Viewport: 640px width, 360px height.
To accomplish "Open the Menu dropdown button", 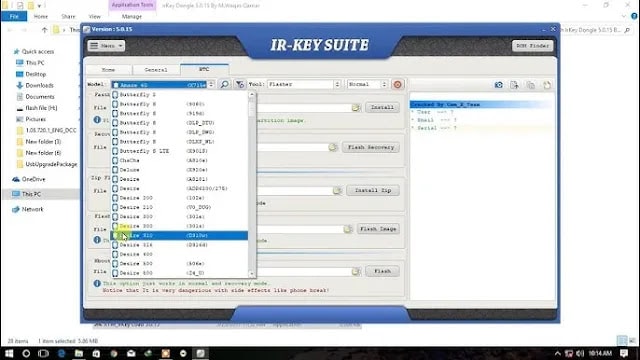I will [106, 46].
